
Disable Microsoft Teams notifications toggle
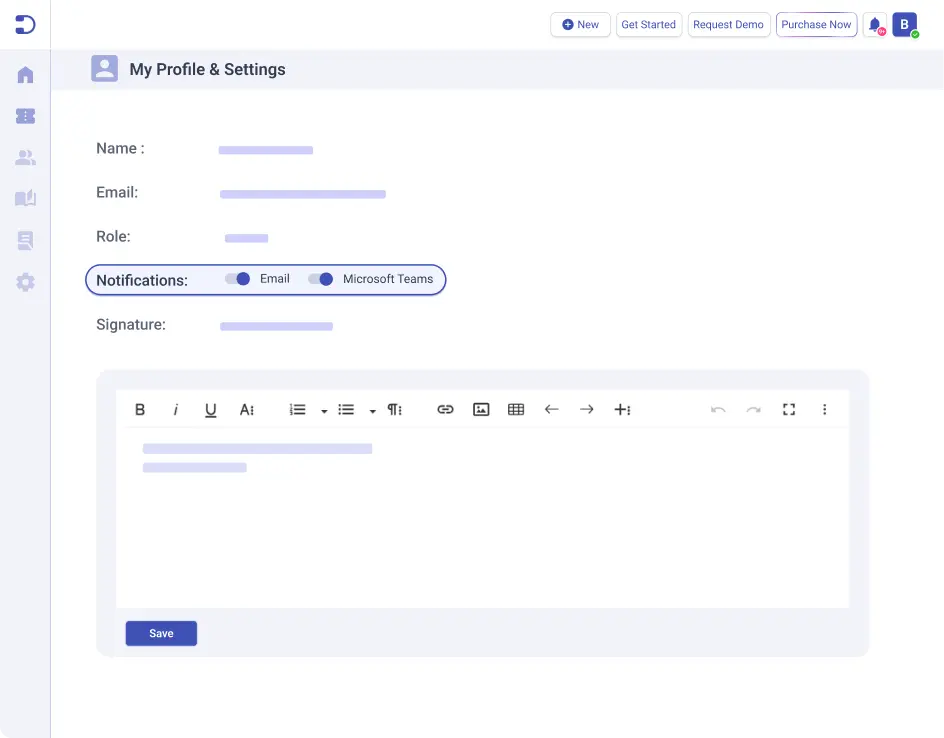(x=321, y=279)
